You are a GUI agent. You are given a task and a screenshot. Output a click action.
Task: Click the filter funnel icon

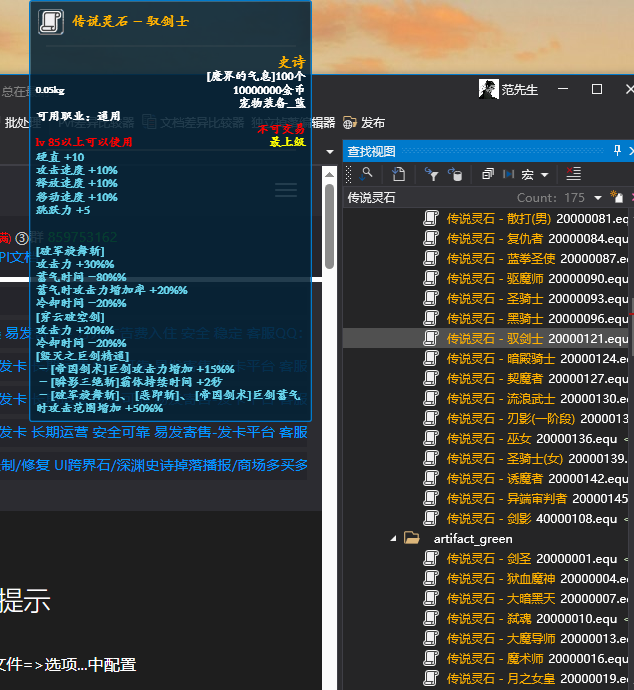pos(432,174)
